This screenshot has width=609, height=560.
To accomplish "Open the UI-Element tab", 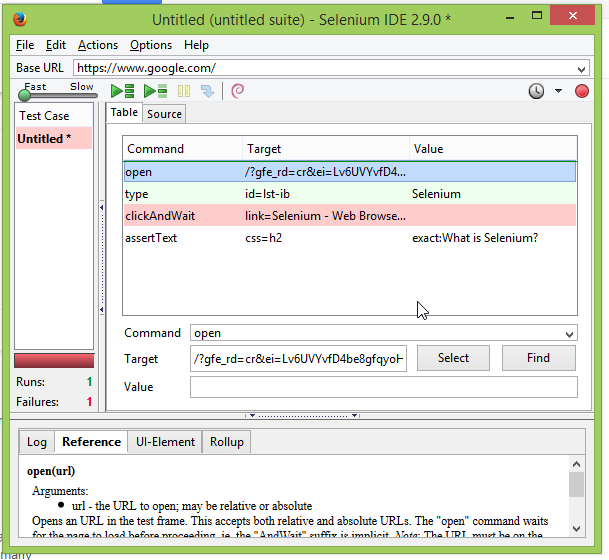I will point(165,442).
